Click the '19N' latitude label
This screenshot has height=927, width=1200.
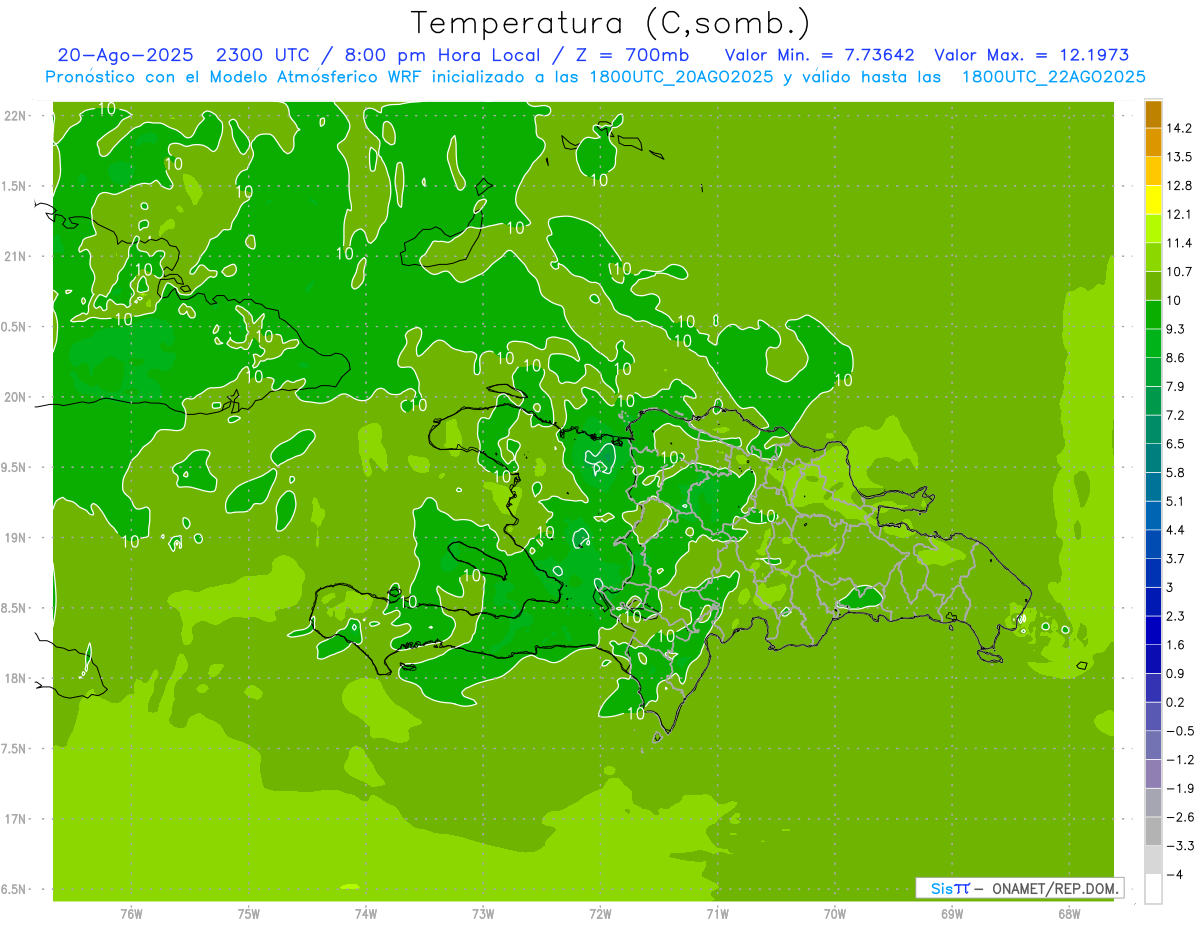pos(14,538)
